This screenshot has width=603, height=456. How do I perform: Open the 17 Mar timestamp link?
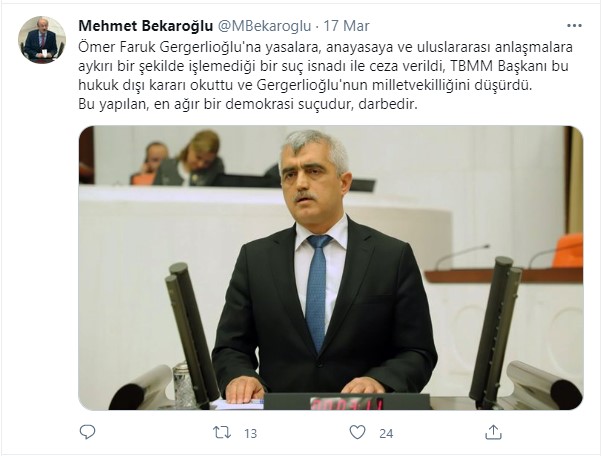[x=346, y=26]
